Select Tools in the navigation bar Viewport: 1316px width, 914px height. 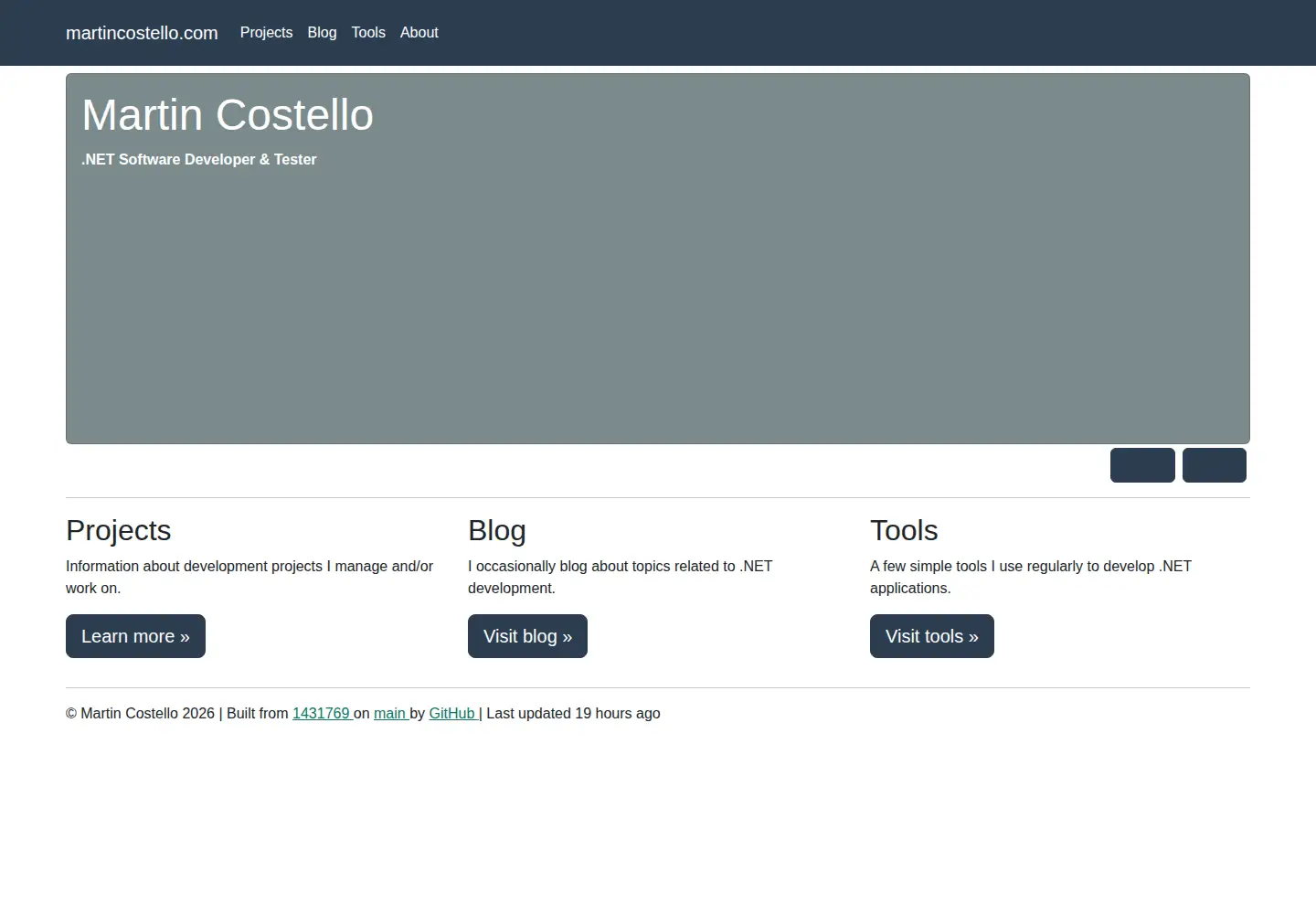point(368,33)
